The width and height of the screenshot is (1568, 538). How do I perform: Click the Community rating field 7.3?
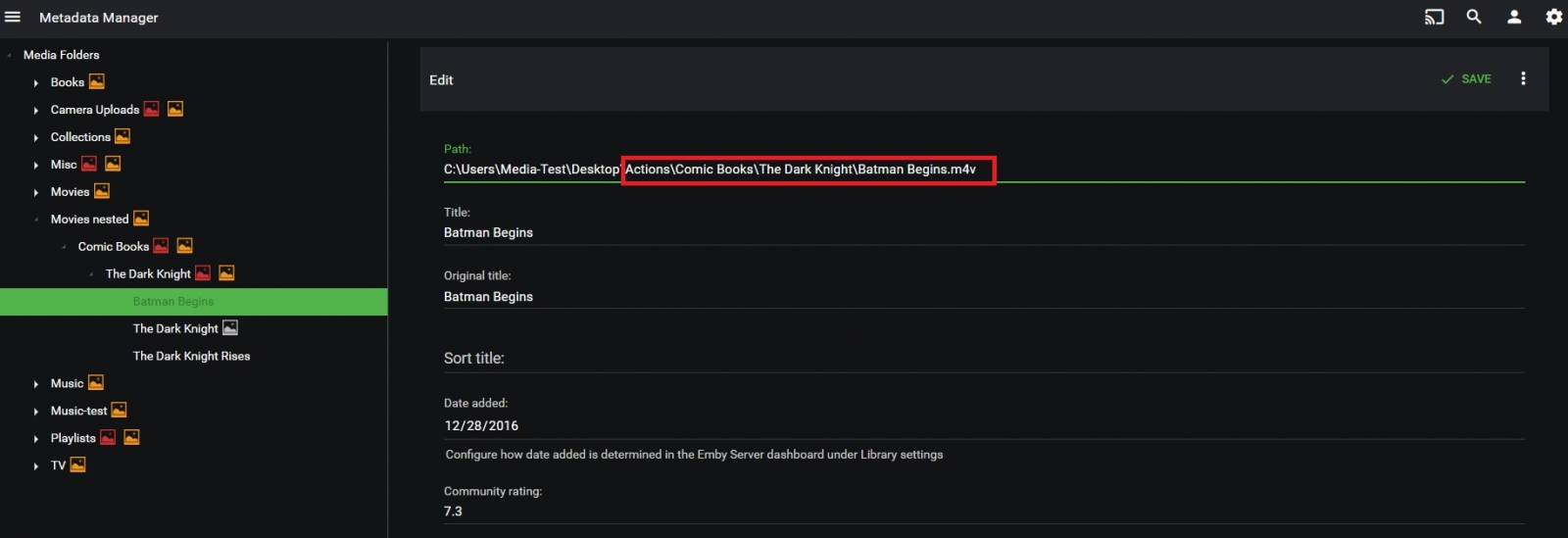pos(984,512)
